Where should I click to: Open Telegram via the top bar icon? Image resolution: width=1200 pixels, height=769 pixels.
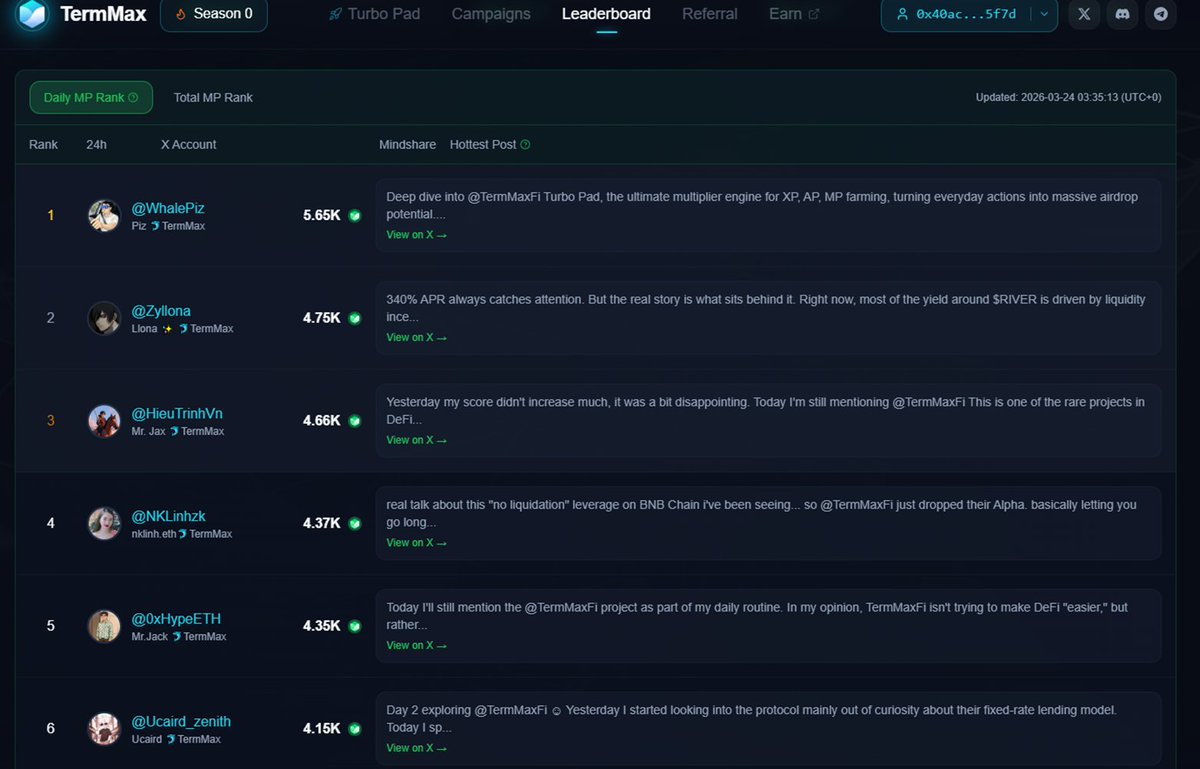point(1160,14)
